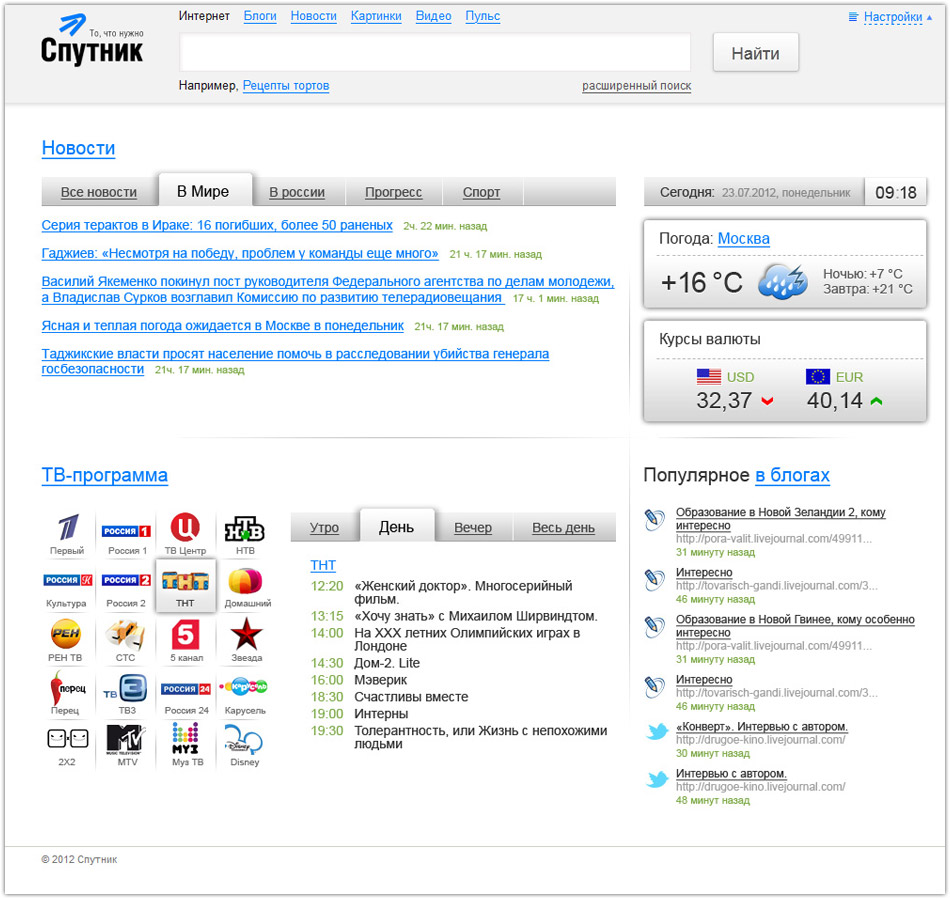
Task: Open the Новости section heading
Action: tap(78, 148)
